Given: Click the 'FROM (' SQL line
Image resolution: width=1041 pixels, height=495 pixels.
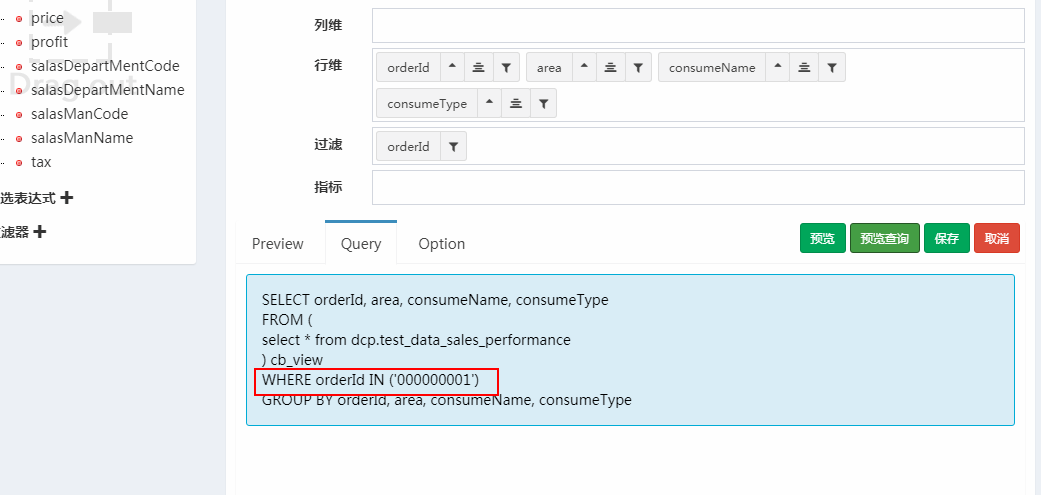Looking at the screenshot, I should (x=287, y=320).
